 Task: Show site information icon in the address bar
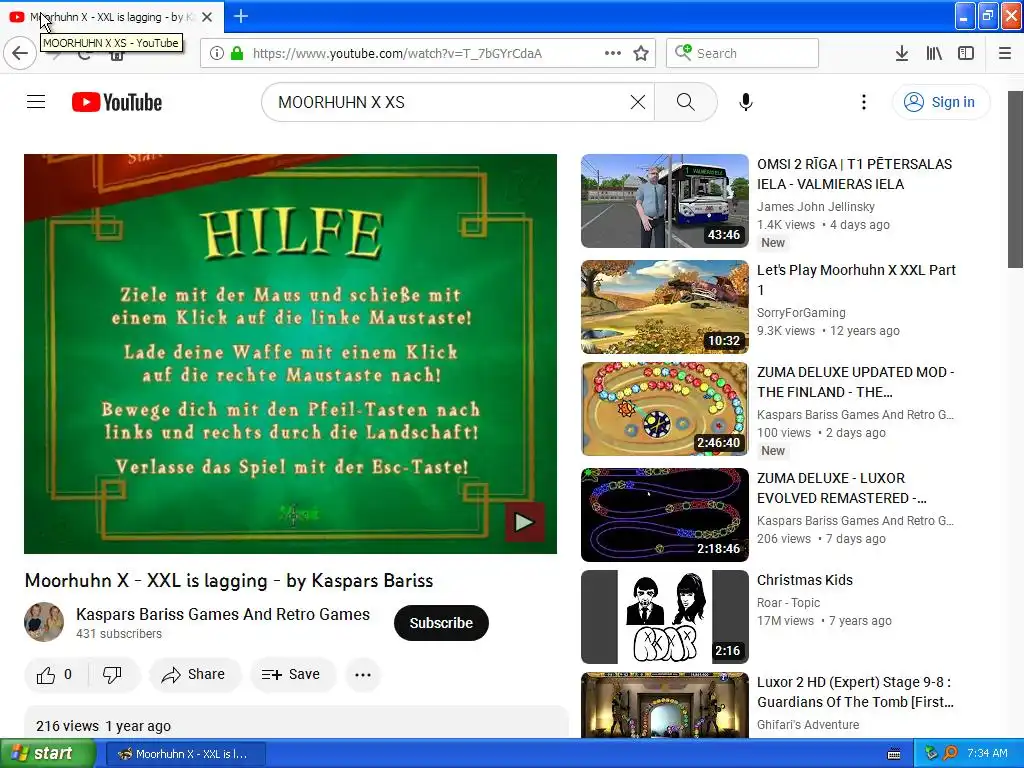(x=216, y=53)
